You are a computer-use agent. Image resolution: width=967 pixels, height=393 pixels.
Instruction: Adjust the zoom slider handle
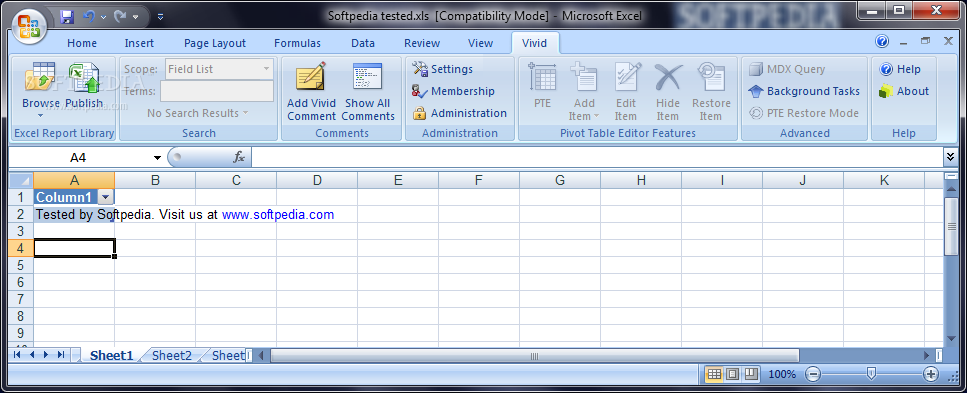click(x=871, y=373)
